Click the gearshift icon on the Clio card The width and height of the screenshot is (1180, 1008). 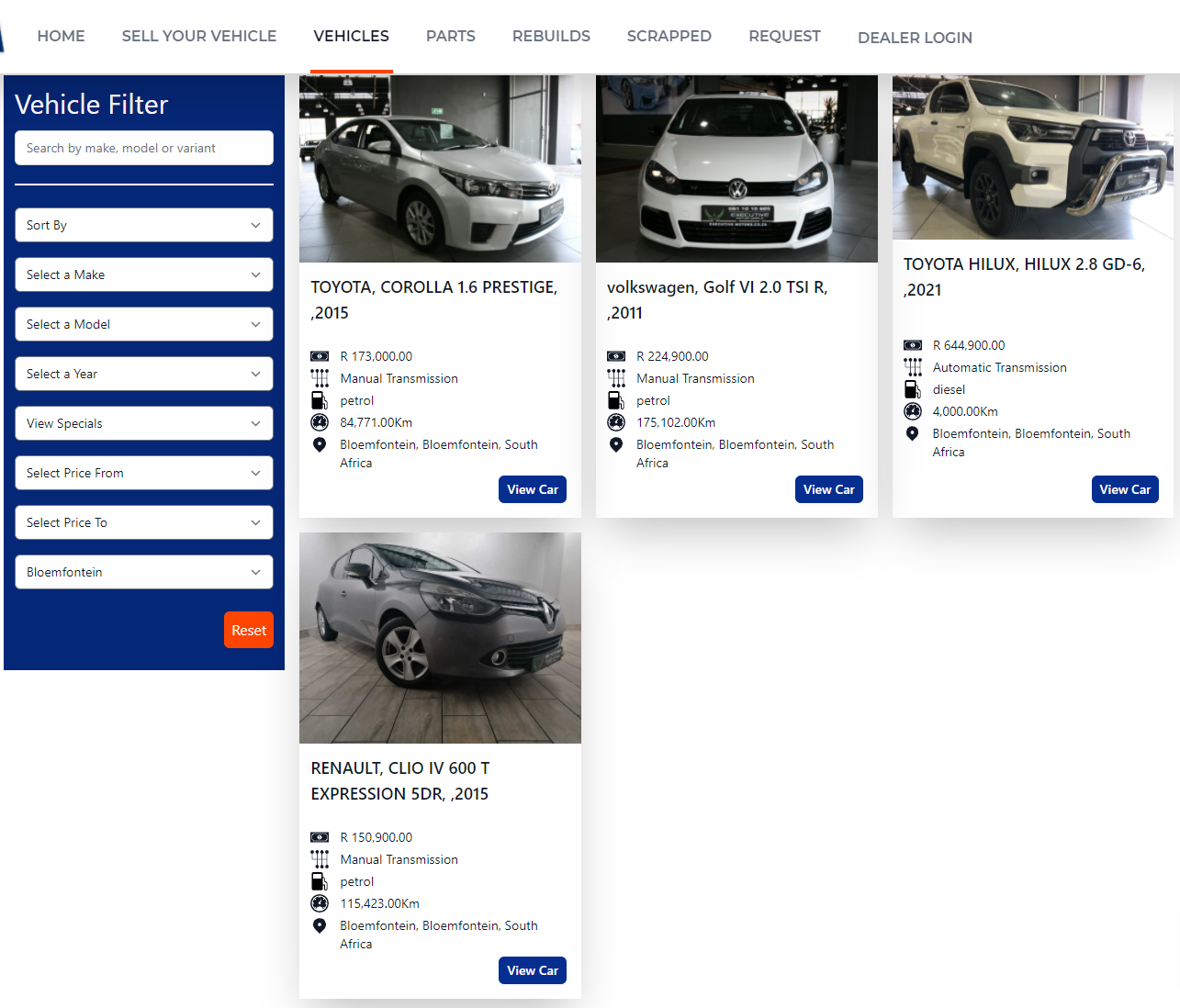(x=320, y=859)
